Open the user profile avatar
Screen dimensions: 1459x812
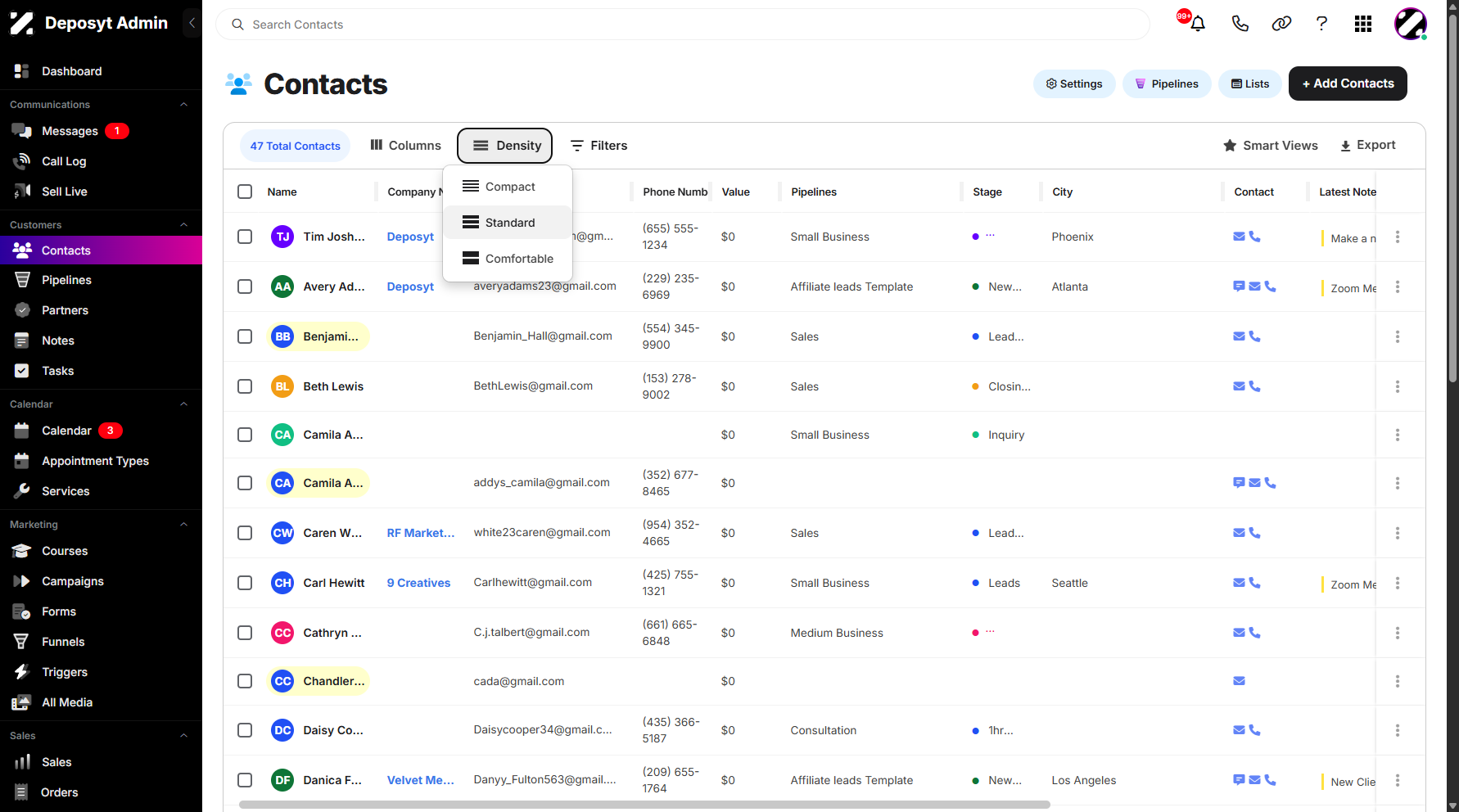point(1411,24)
